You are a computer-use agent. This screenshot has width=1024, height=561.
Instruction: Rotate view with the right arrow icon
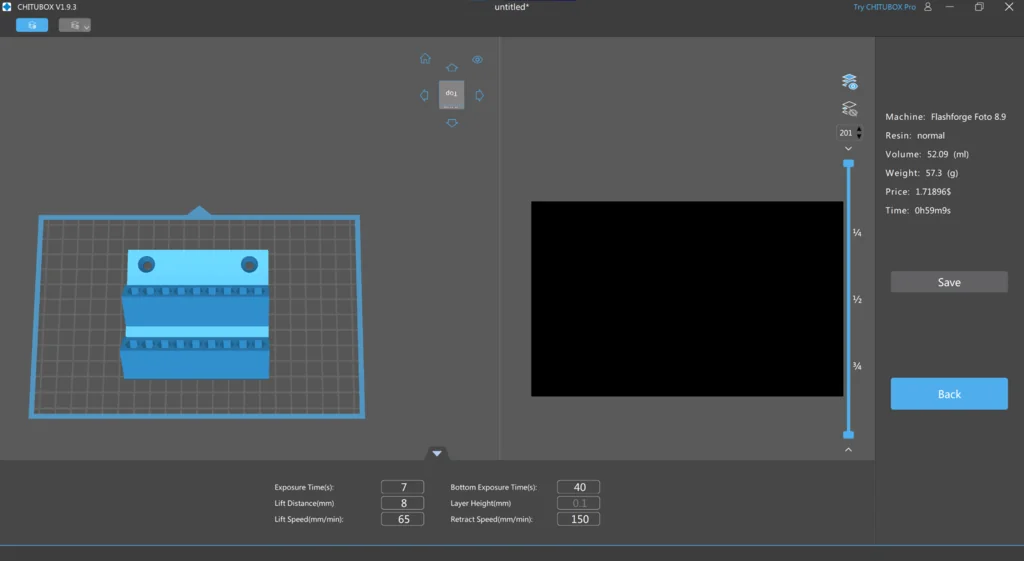click(479, 96)
